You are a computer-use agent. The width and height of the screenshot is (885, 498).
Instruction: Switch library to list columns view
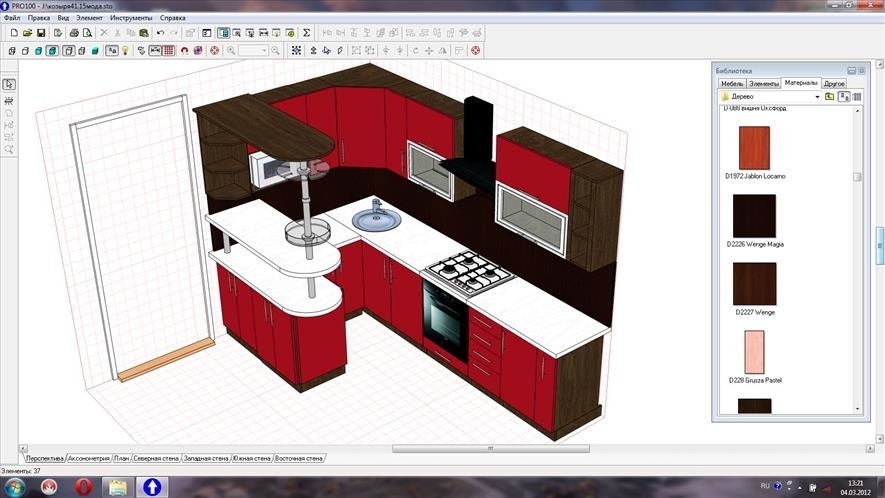coord(857,97)
